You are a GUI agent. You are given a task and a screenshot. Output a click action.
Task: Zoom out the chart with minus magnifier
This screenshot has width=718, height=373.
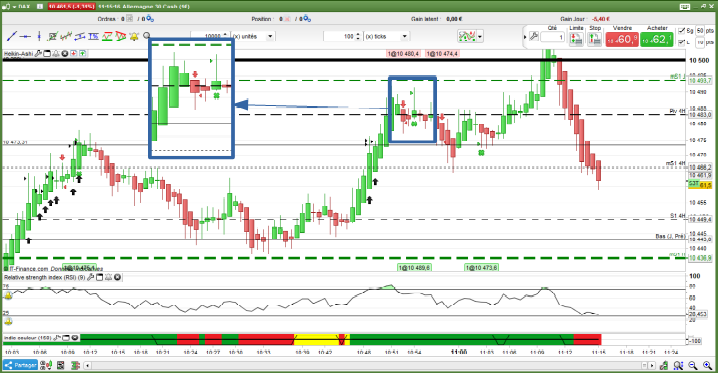tap(693, 365)
